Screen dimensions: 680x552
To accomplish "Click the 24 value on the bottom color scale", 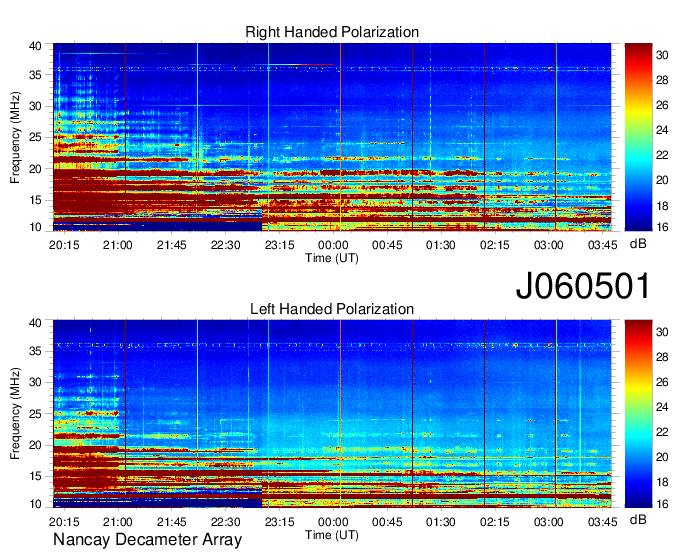I will tap(662, 407).
